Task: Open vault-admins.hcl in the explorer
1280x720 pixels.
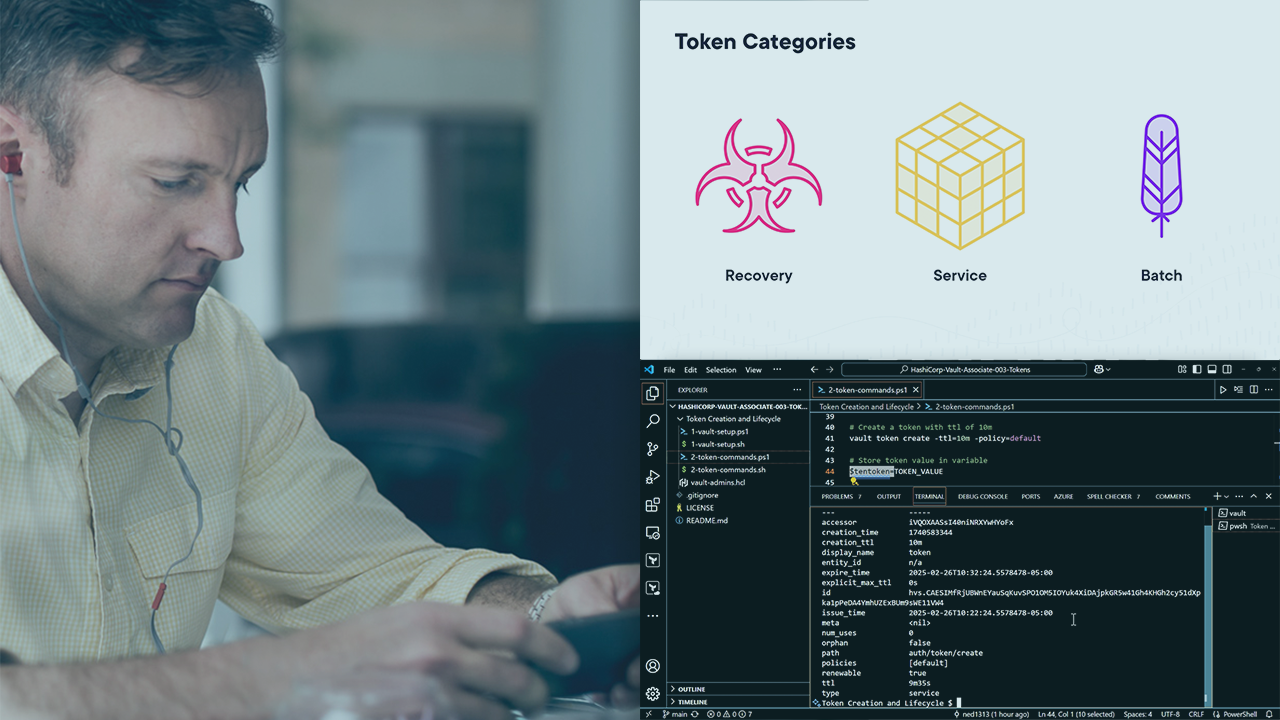Action: 717,482
